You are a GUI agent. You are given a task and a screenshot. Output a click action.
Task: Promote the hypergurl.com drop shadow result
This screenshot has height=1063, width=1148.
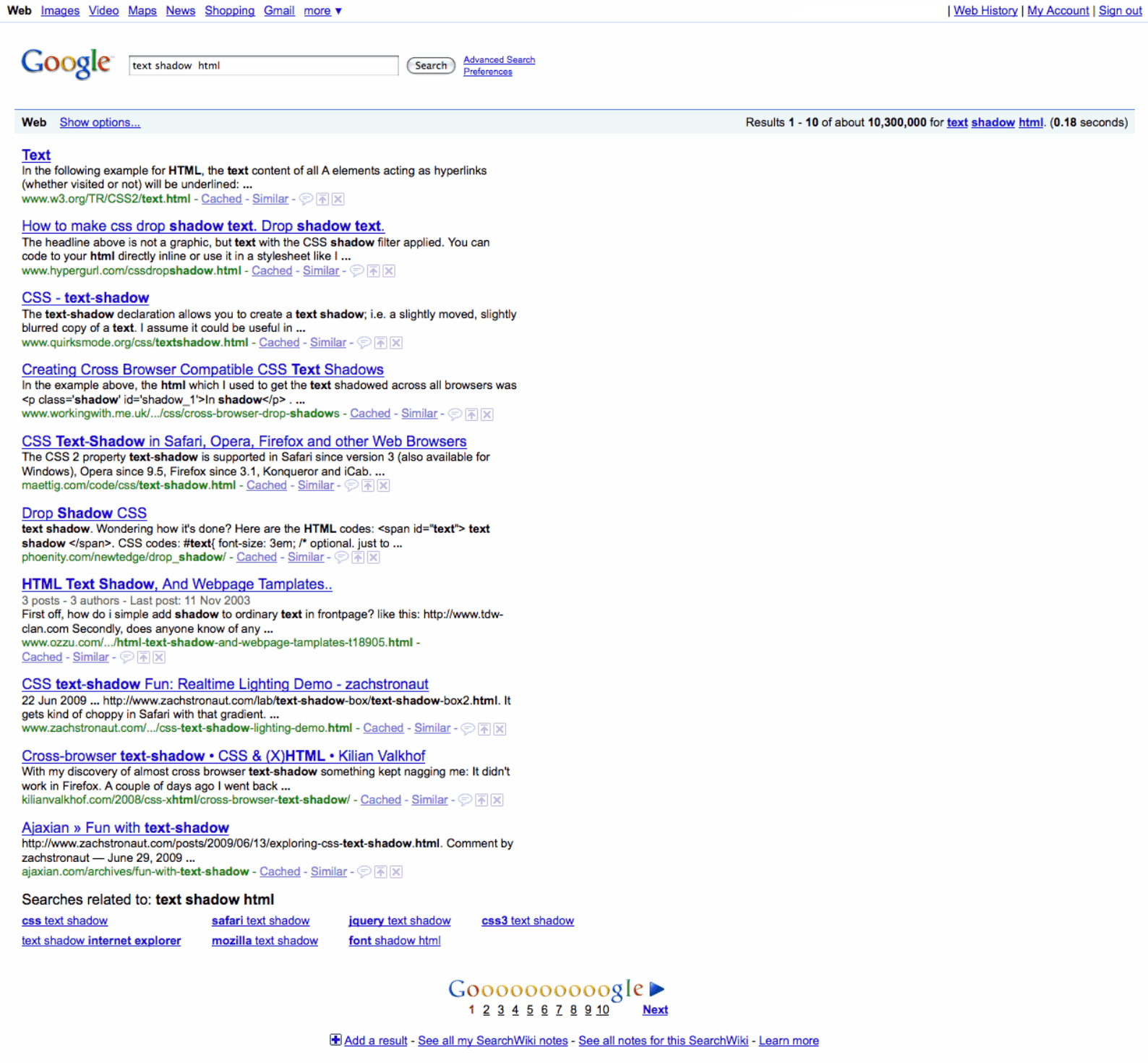point(373,271)
